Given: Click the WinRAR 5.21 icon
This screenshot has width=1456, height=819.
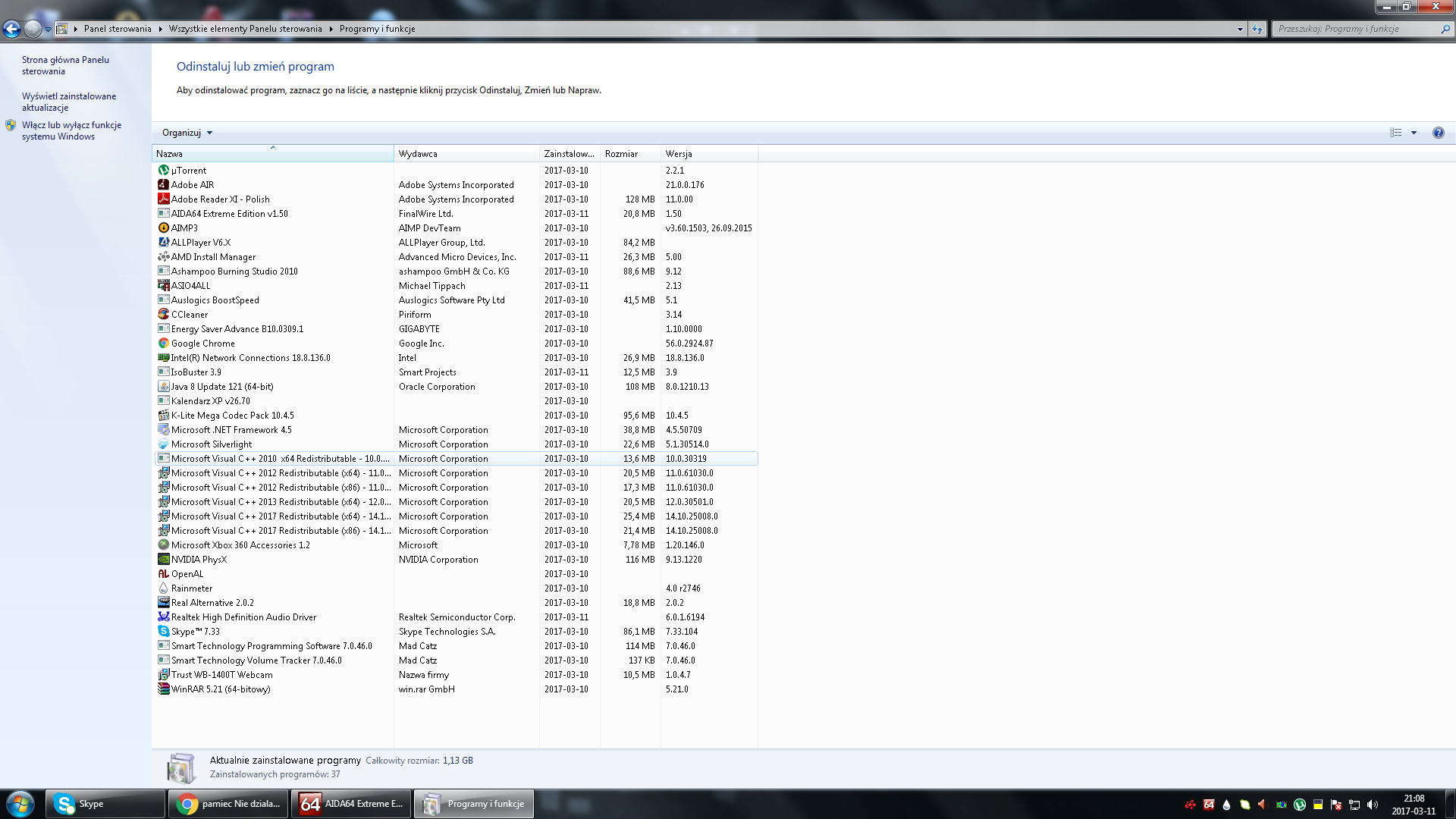Looking at the screenshot, I should click(163, 689).
